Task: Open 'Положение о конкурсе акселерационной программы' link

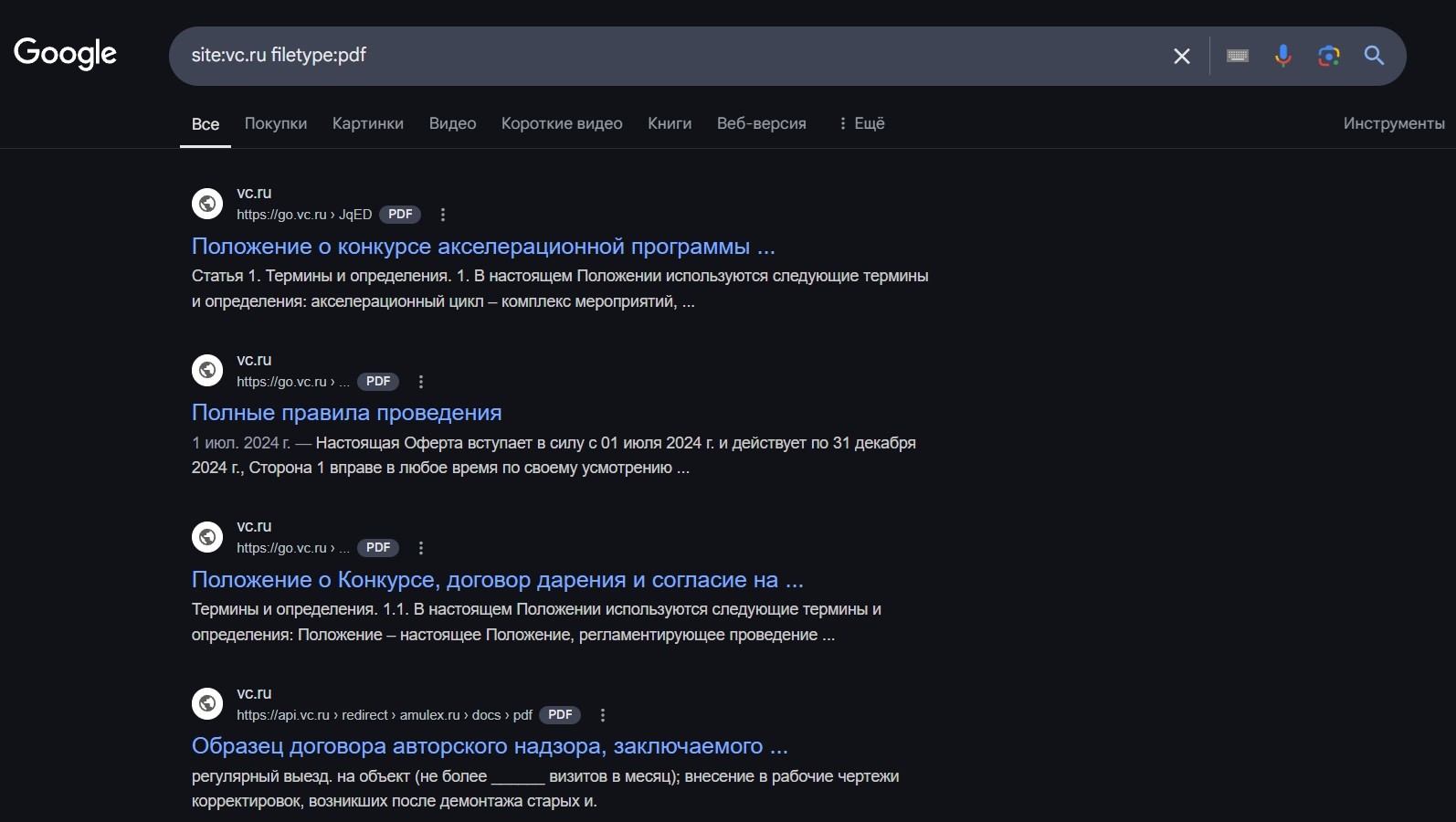Action: coord(482,247)
